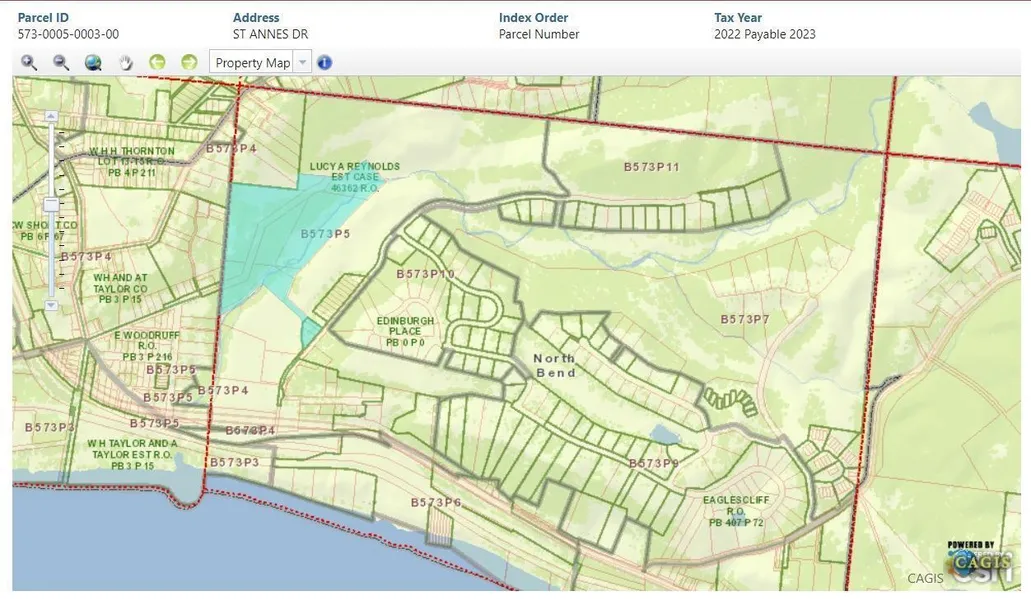The image size is (1031, 599).
Task: Click the Powered by CAGIS logo
Action: (x=979, y=562)
